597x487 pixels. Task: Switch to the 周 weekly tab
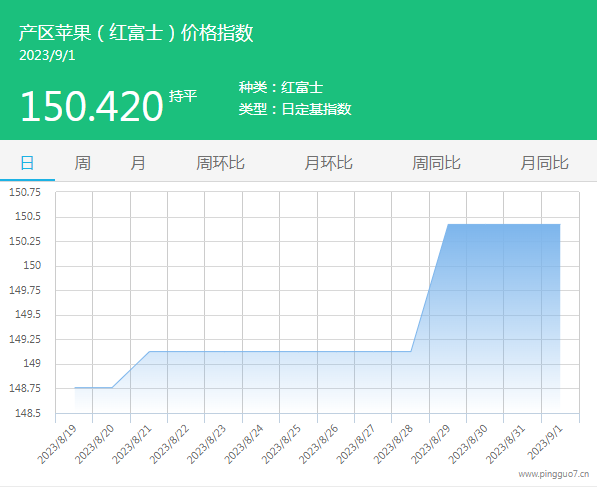click(x=83, y=163)
